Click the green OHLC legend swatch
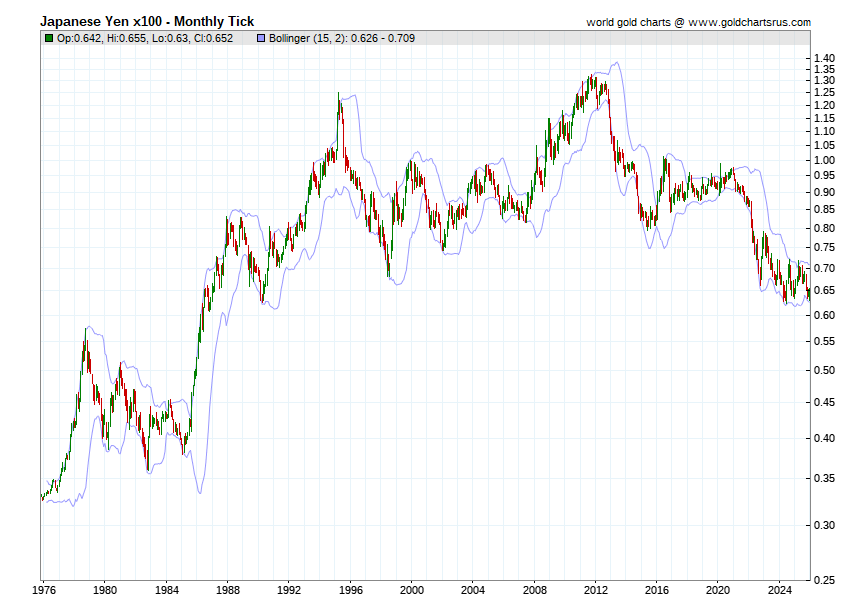 pyautogui.click(x=49, y=38)
